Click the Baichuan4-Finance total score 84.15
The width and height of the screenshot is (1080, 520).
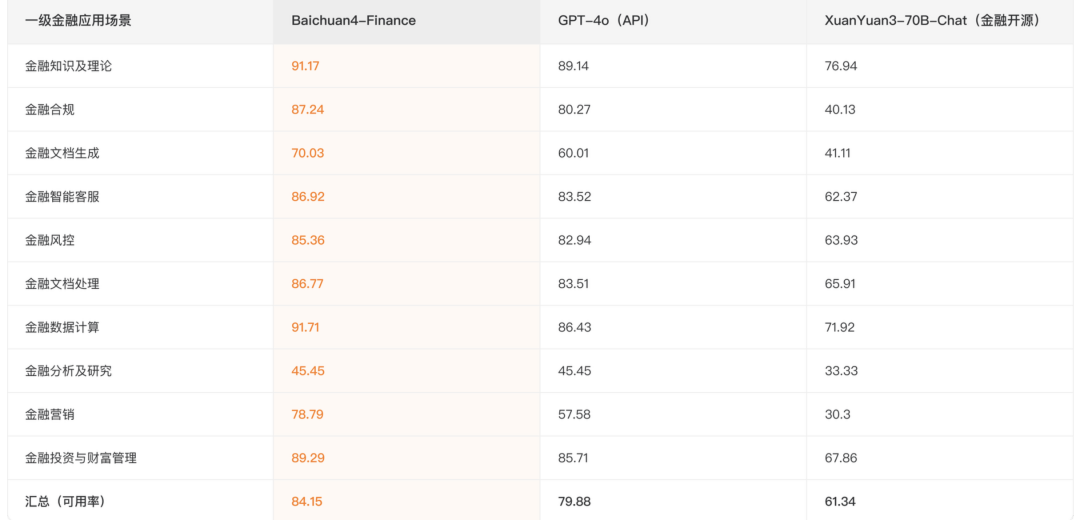[x=307, y=501]
